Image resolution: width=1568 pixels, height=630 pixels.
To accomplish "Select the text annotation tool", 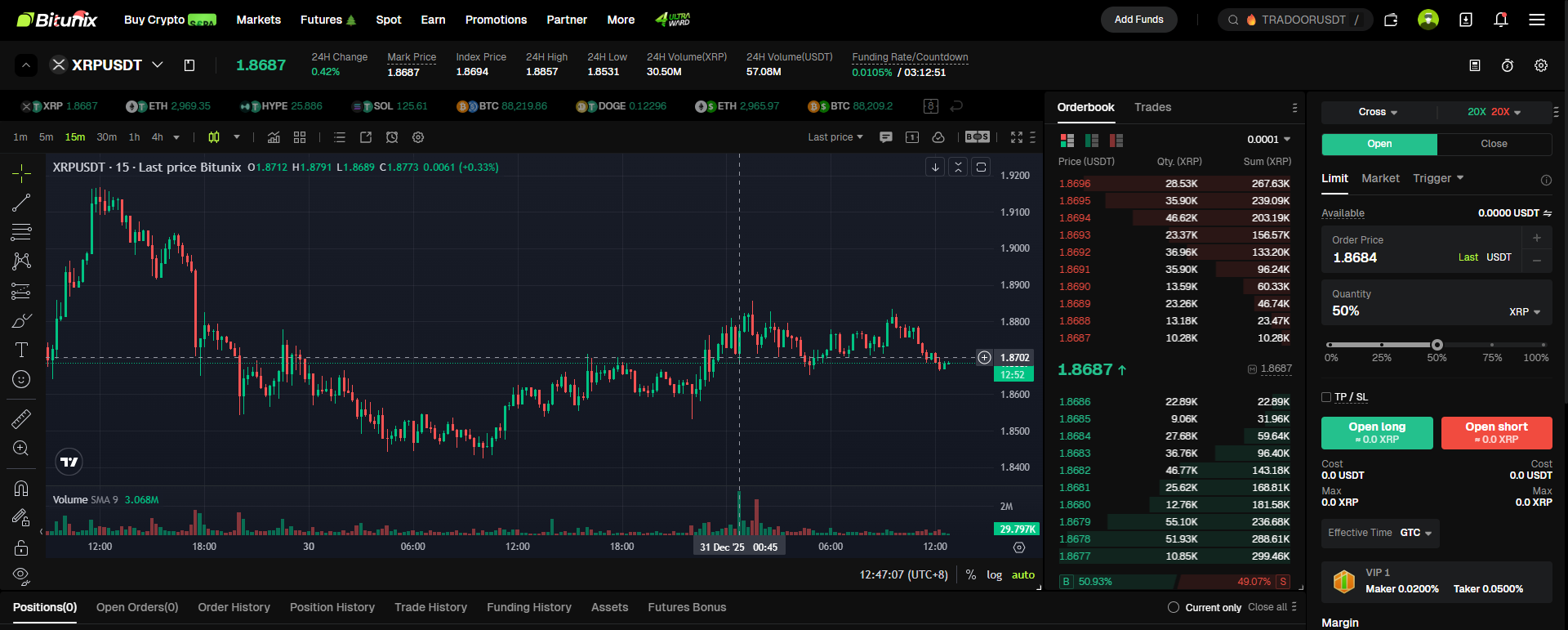I will click(21, 350).
